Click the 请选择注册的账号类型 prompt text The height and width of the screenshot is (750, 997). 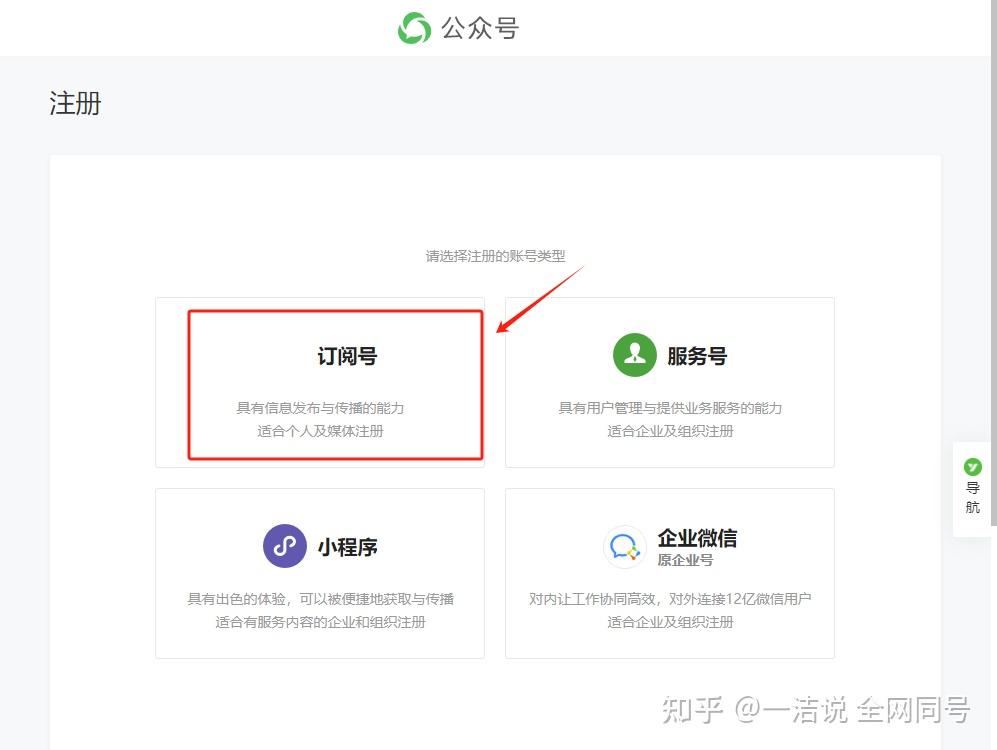[495, 256]
